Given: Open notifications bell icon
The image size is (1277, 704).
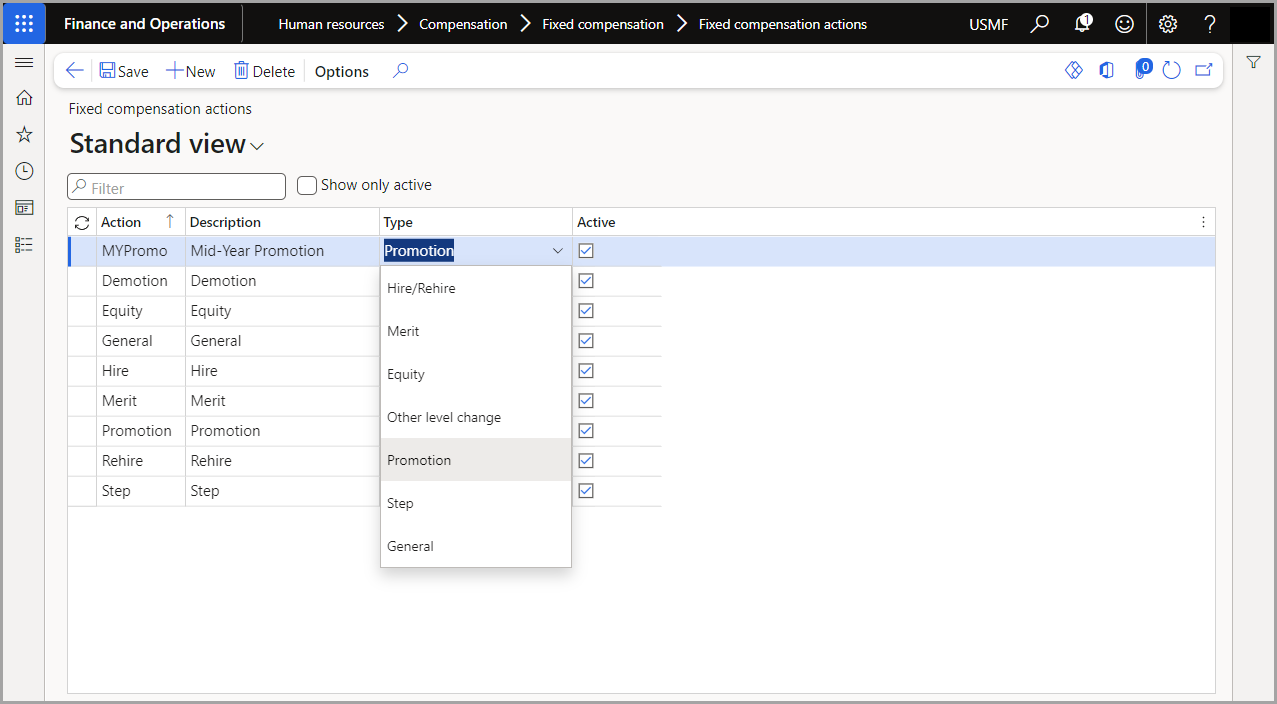Looking at the screenshot, I should [x=1083, y=23].
